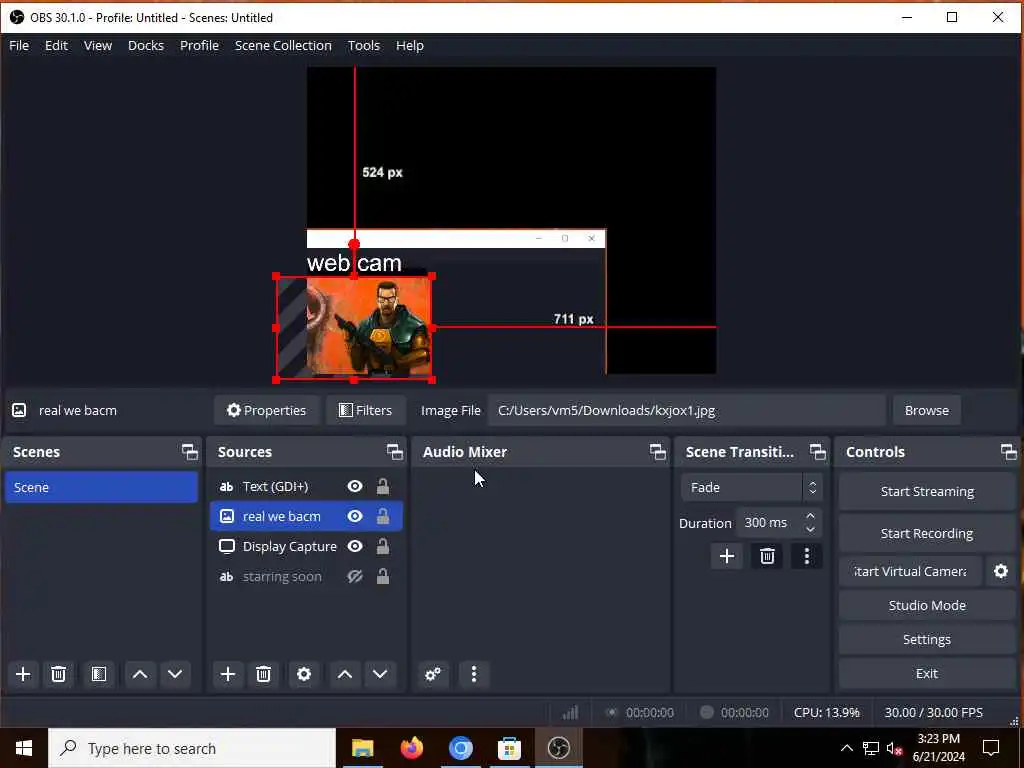Viewport: 1024px width, 768px height.
Task: Click Start Recording
Action: [927, 534]
